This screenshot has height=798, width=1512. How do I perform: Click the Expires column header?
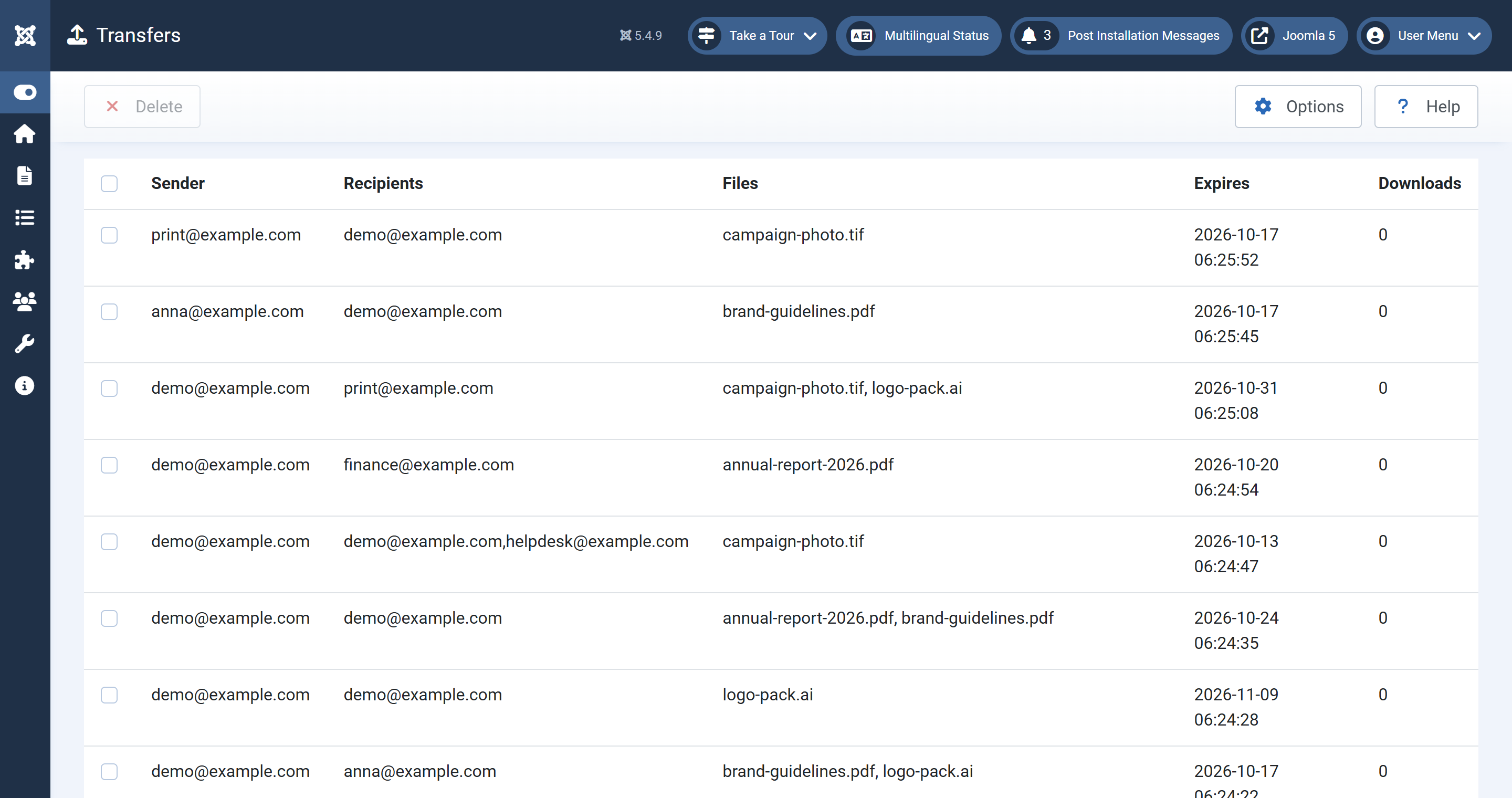[1222, 184]
